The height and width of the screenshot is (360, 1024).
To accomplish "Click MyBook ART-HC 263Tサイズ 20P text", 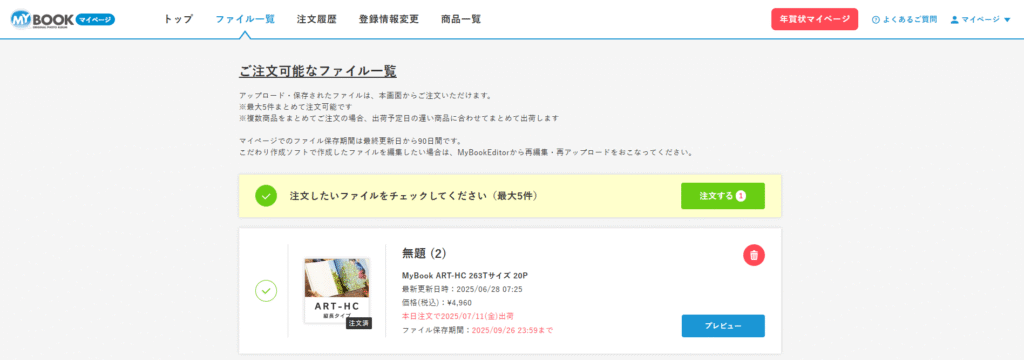I will pos(464,276).
